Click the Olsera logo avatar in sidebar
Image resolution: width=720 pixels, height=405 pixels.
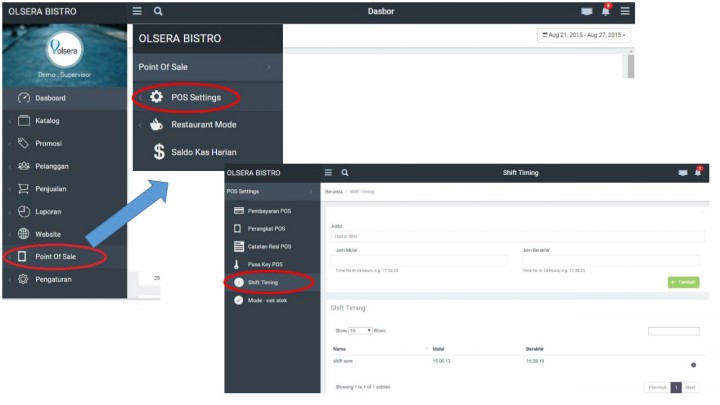click(x=64, y=50)
